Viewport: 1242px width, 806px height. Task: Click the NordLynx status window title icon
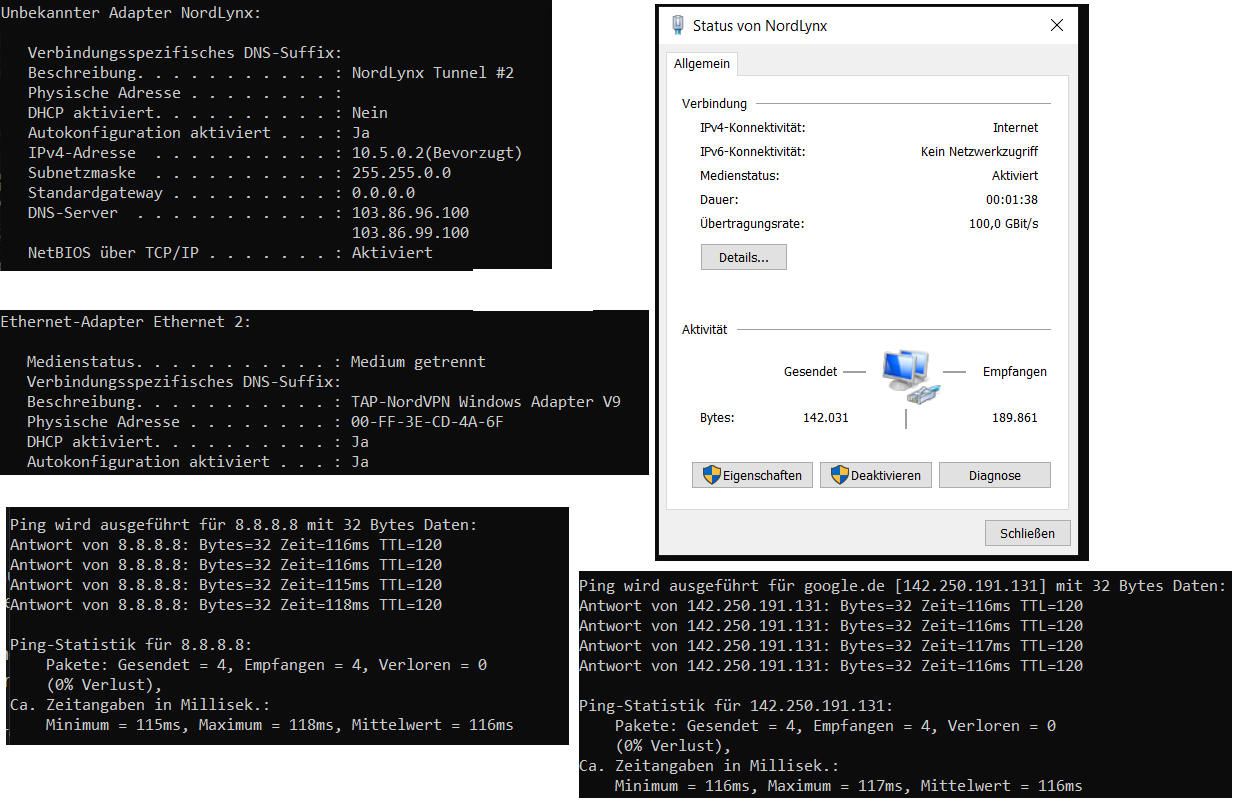[678, 25]
